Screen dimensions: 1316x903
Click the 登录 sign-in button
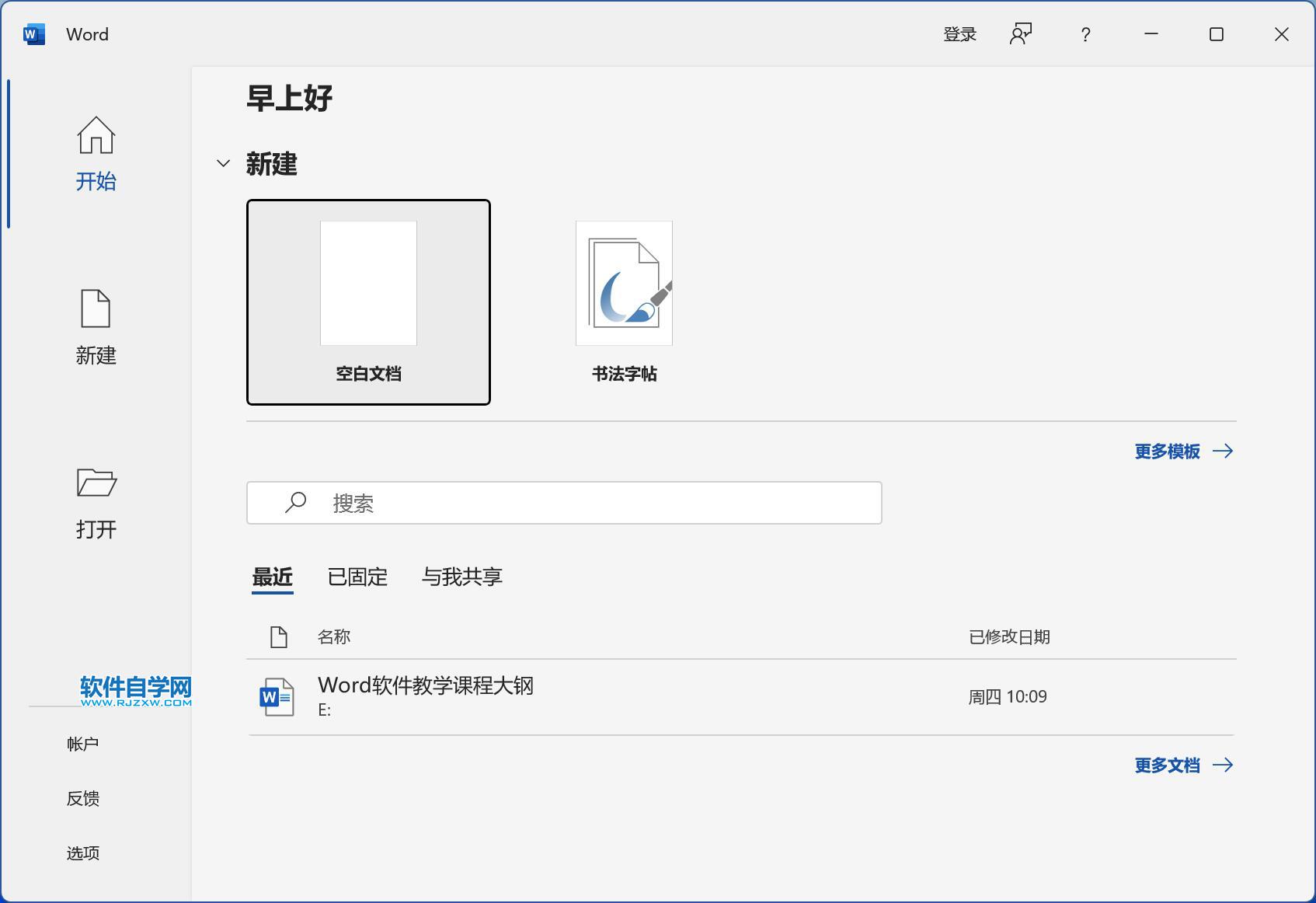click(x=960, y=34)
